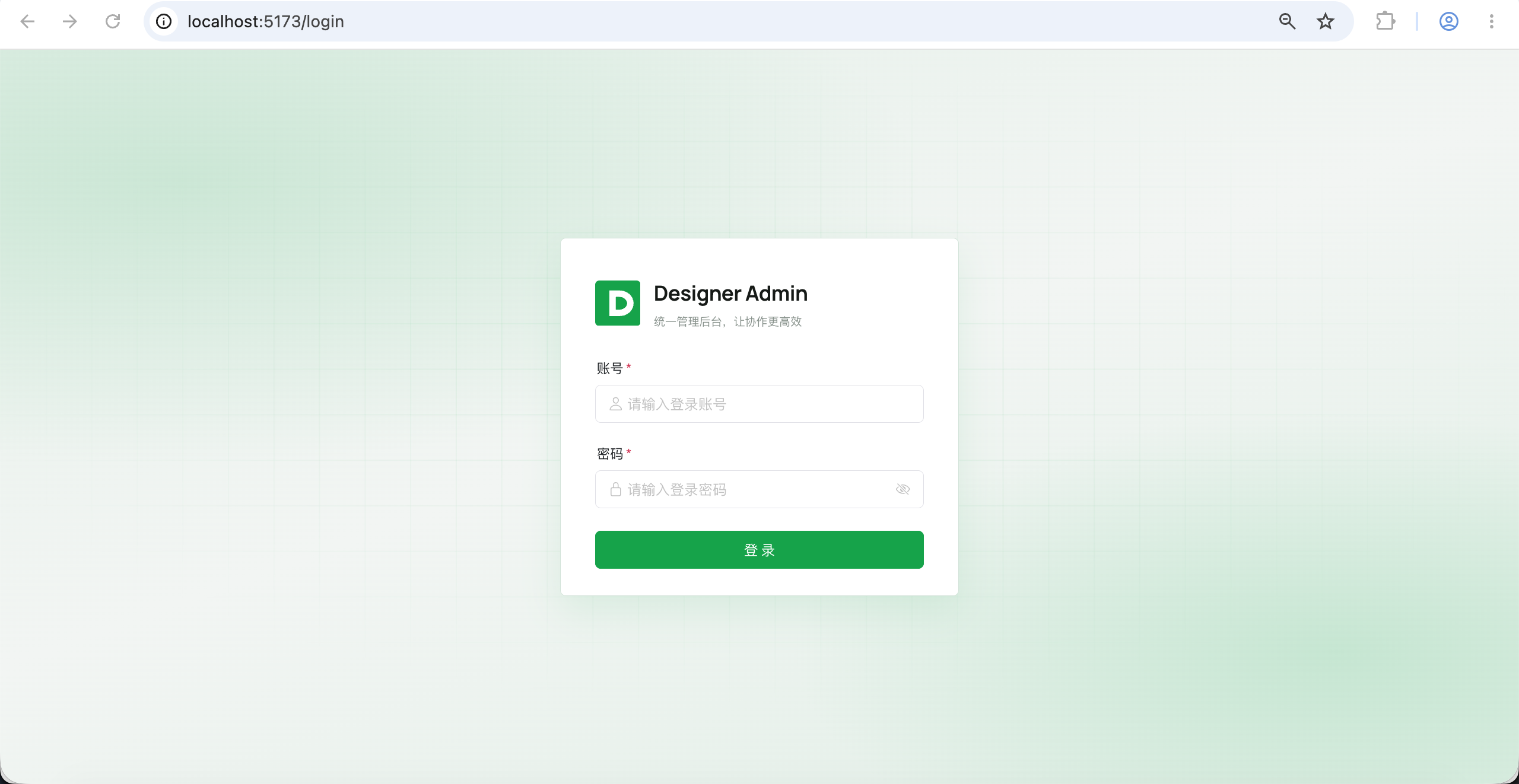Image resolution: width=1519 pixels, height=784 pixels.
Task: Click the user icon in account field
Action: click(x=616, y=404)
